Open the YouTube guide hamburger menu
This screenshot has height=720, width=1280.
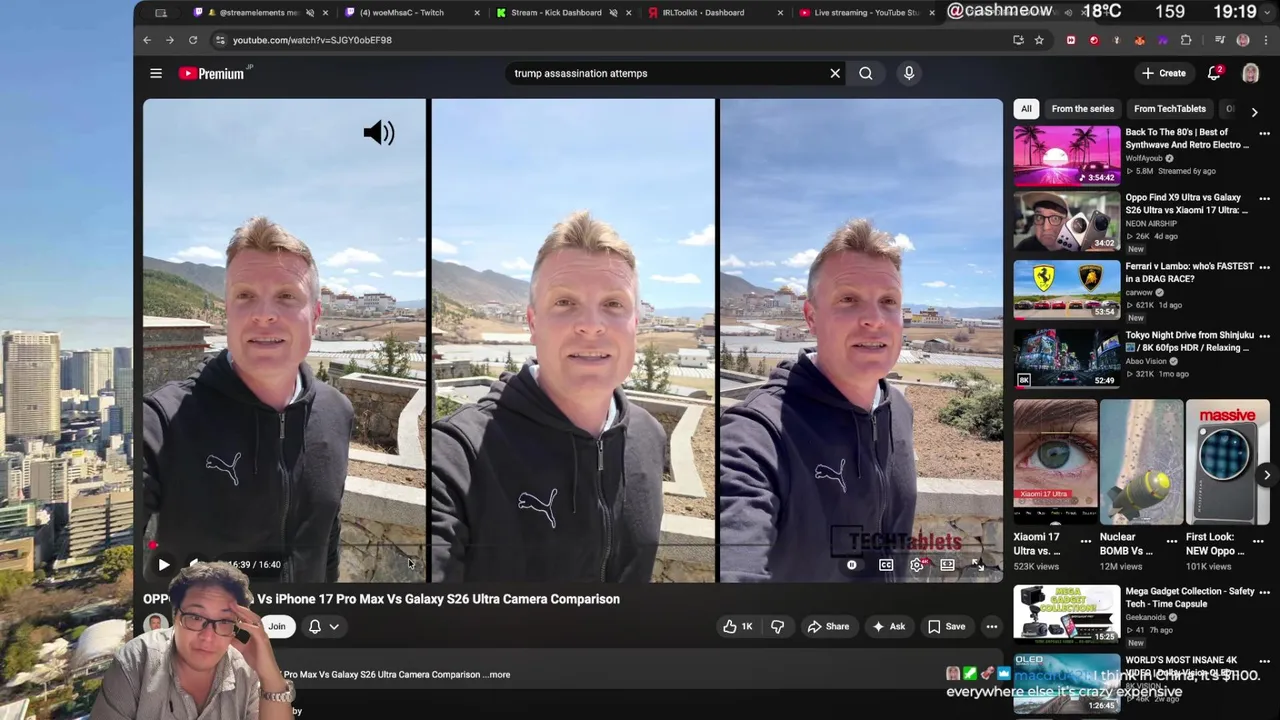click(x=156, y=73)
